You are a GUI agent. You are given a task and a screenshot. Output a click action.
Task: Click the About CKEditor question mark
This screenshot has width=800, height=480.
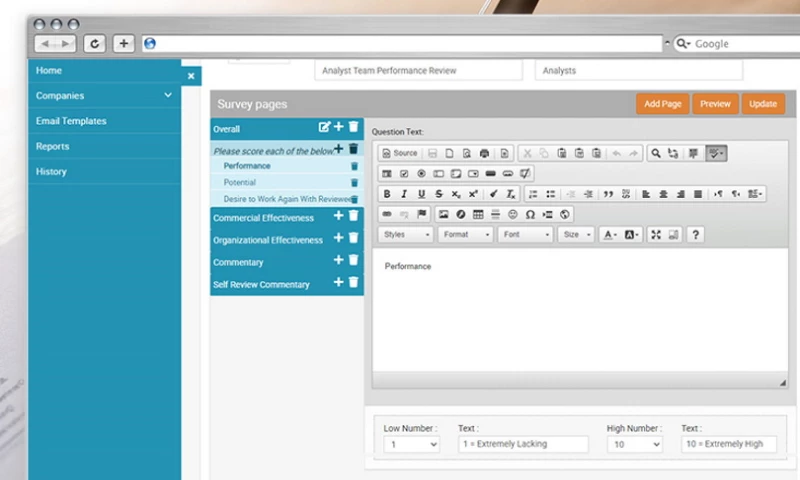pos(695,235)
